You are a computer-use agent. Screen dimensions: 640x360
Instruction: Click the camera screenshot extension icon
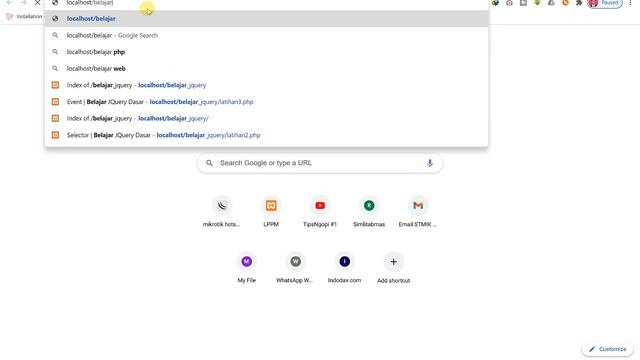pos(509,3)
